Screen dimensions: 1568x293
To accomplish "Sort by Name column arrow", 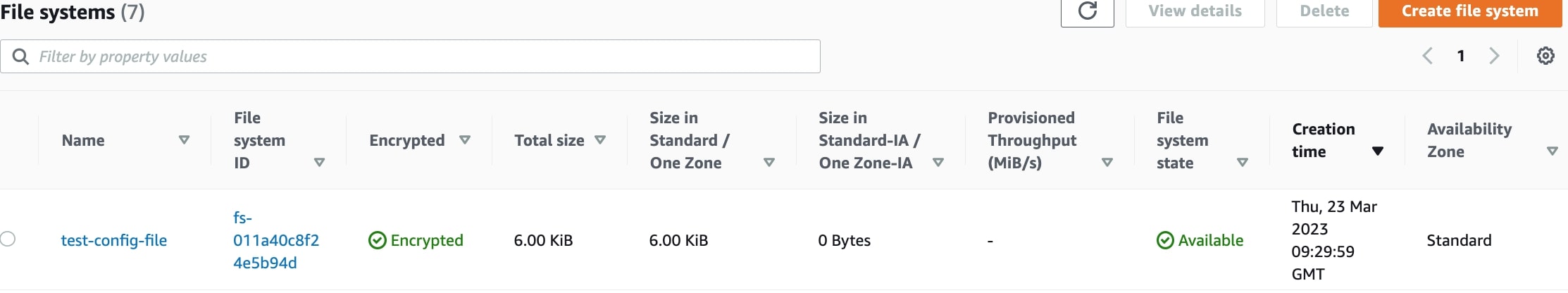I will 184,140.
